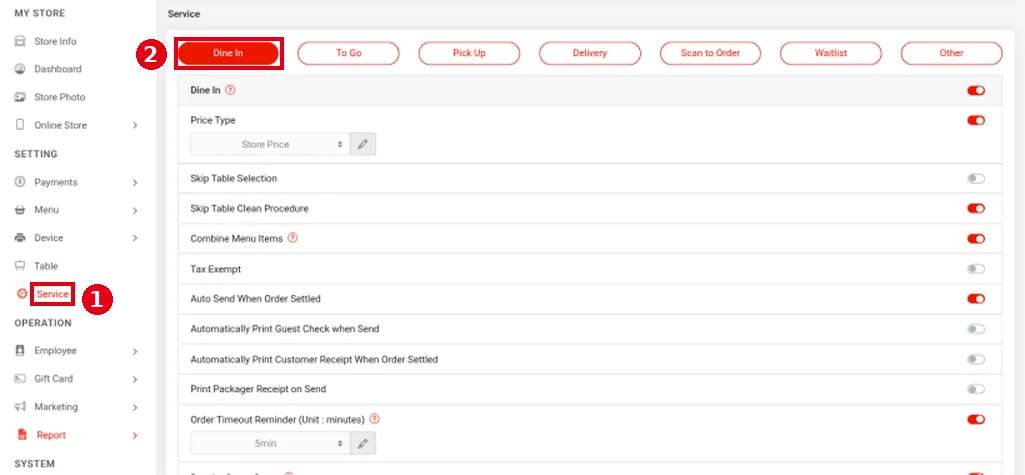1025x475 pixels.
Task: Enable Print Packager Receipt on Send
Action: point(976,389)
